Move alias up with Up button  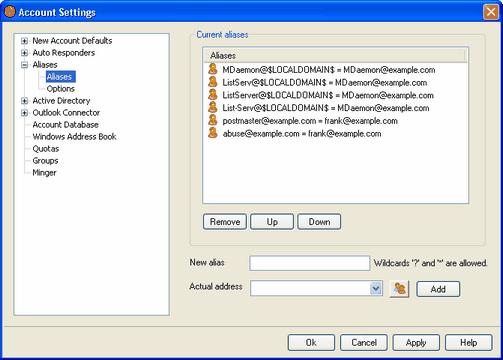tap(272, 222)
